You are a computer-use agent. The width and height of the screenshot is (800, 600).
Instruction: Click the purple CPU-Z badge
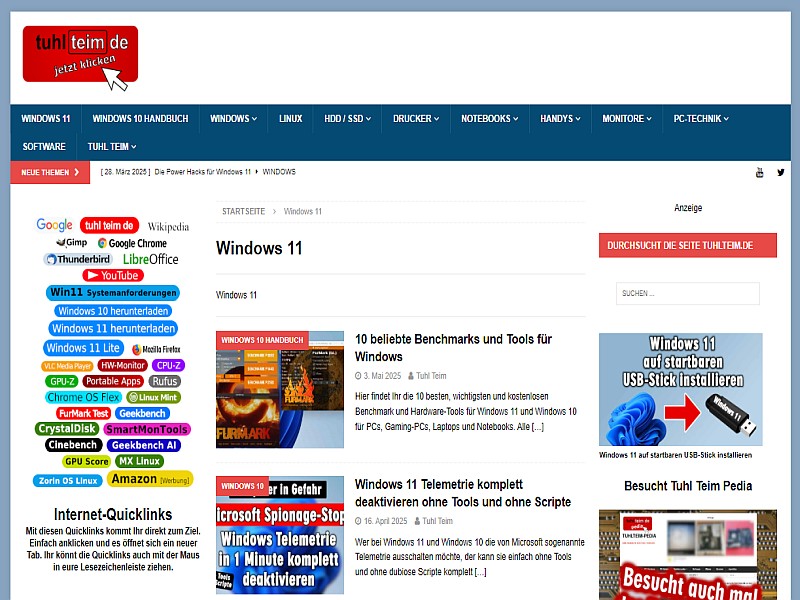(168, 365)
